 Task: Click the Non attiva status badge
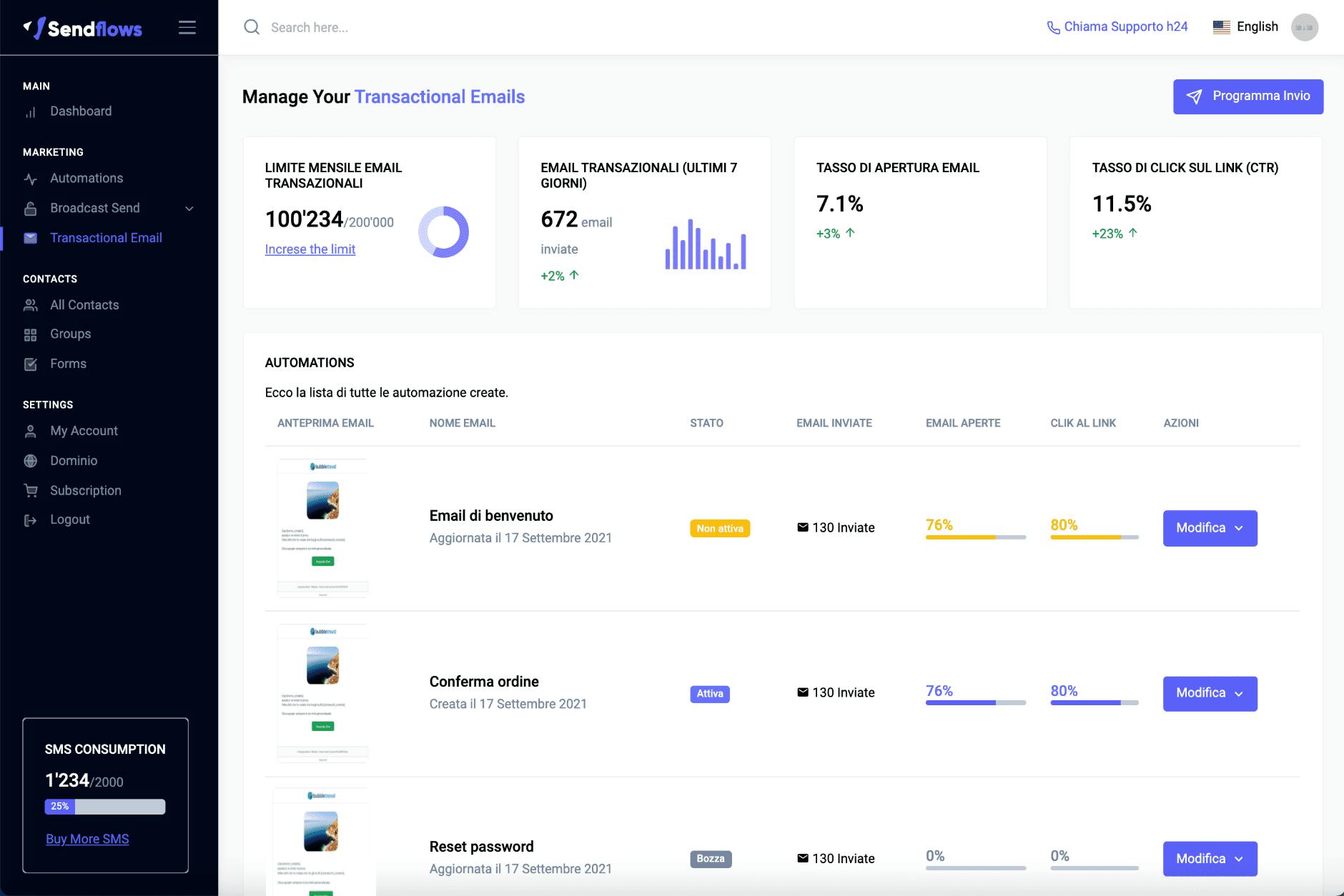pyautogui.click(x=720, y=529)
